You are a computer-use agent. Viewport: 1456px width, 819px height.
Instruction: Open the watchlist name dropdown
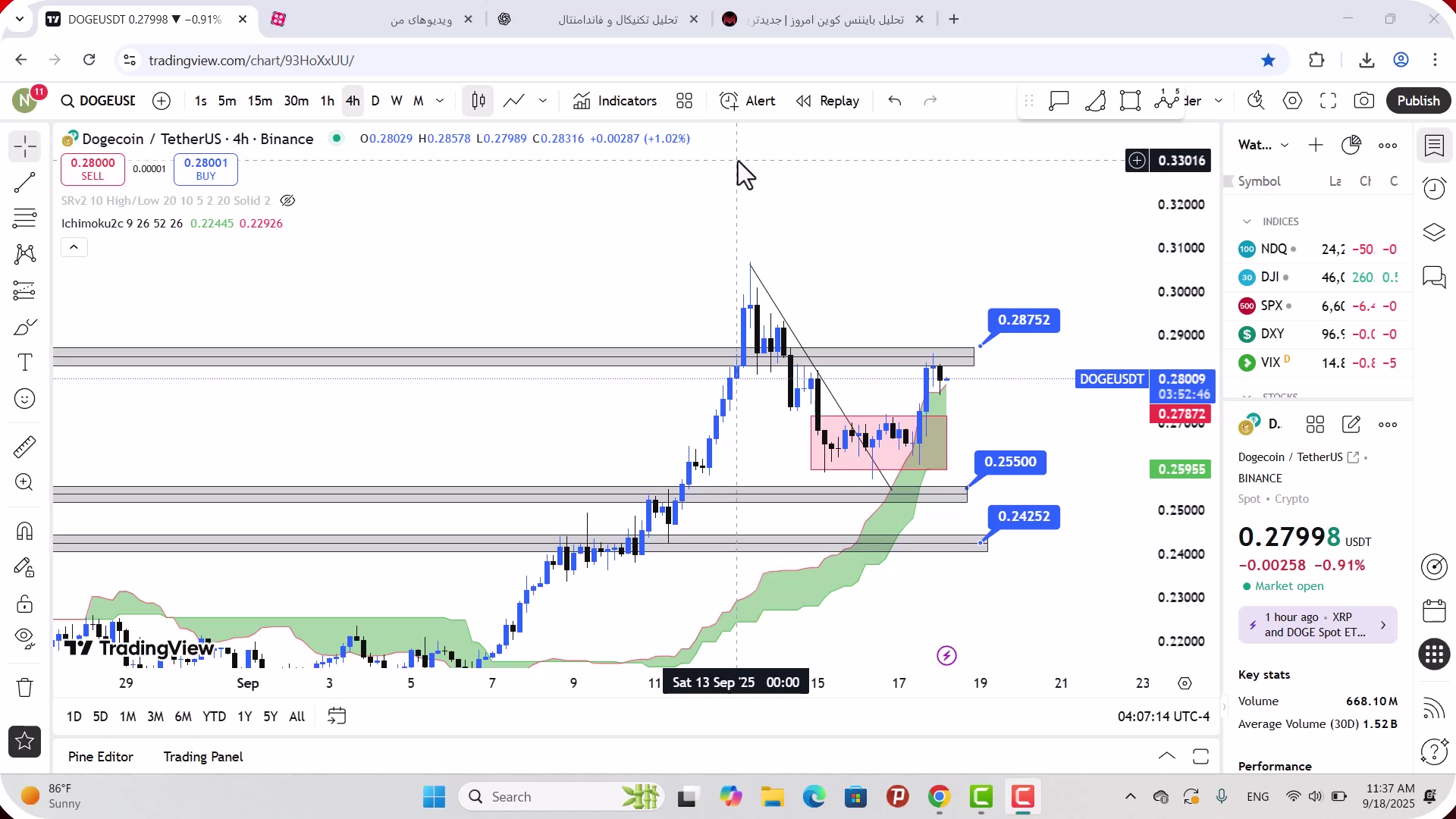tap(1263, 145)
